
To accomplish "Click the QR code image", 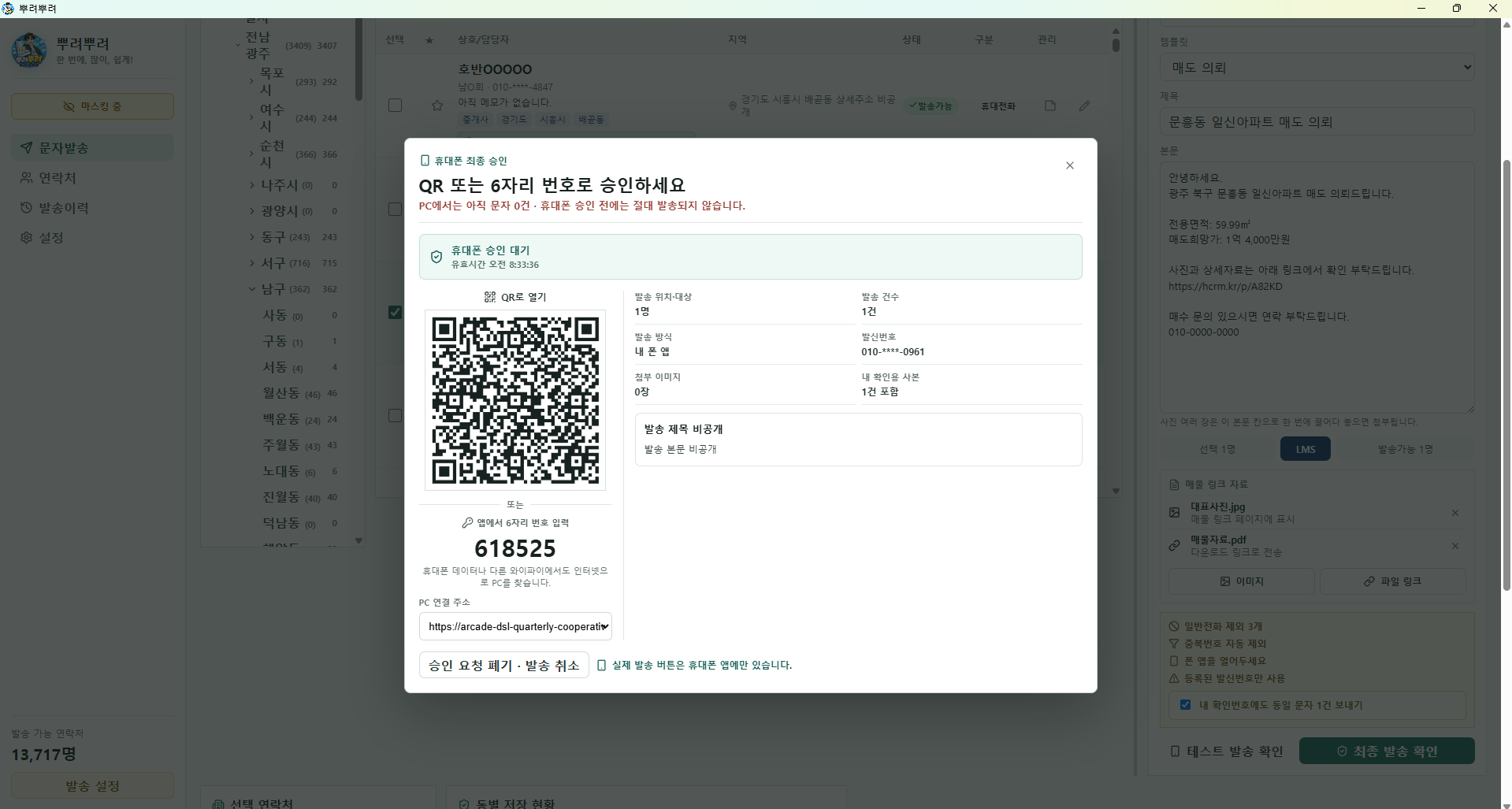I will pyautogui.click(x=515, y=400).
